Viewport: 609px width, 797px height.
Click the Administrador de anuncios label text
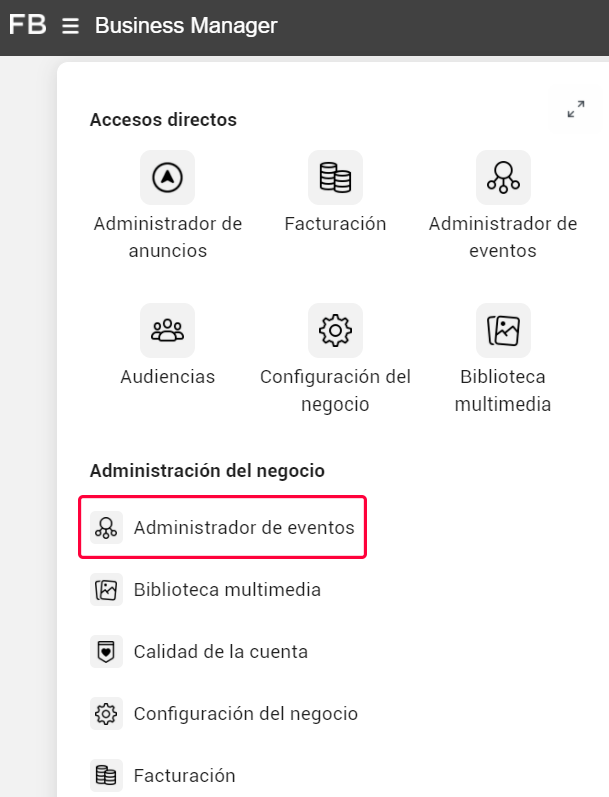pyautogui.click(x=168, y=237)
